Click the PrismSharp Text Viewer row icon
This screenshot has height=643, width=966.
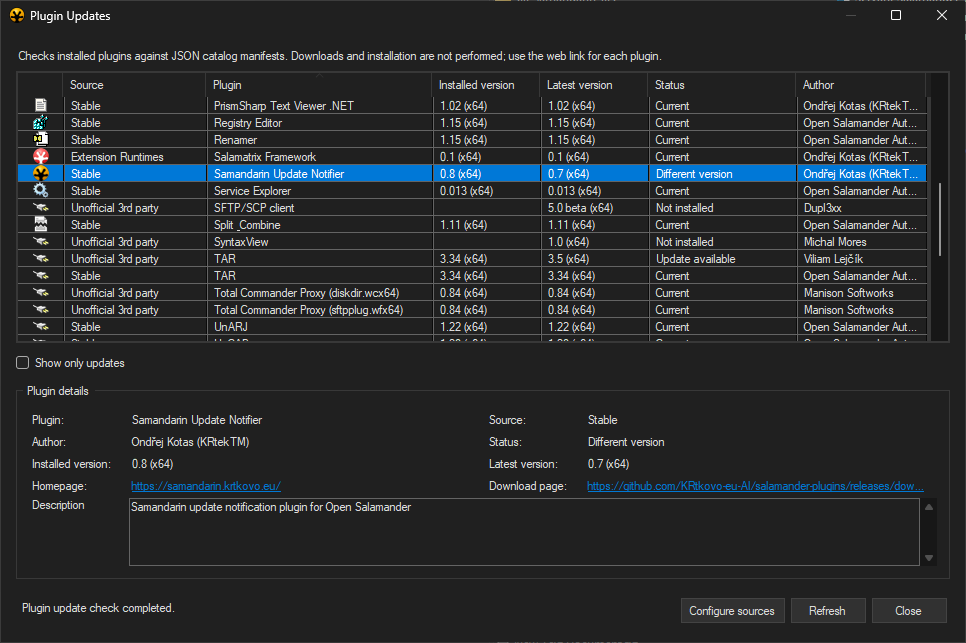tap(41, 105)
